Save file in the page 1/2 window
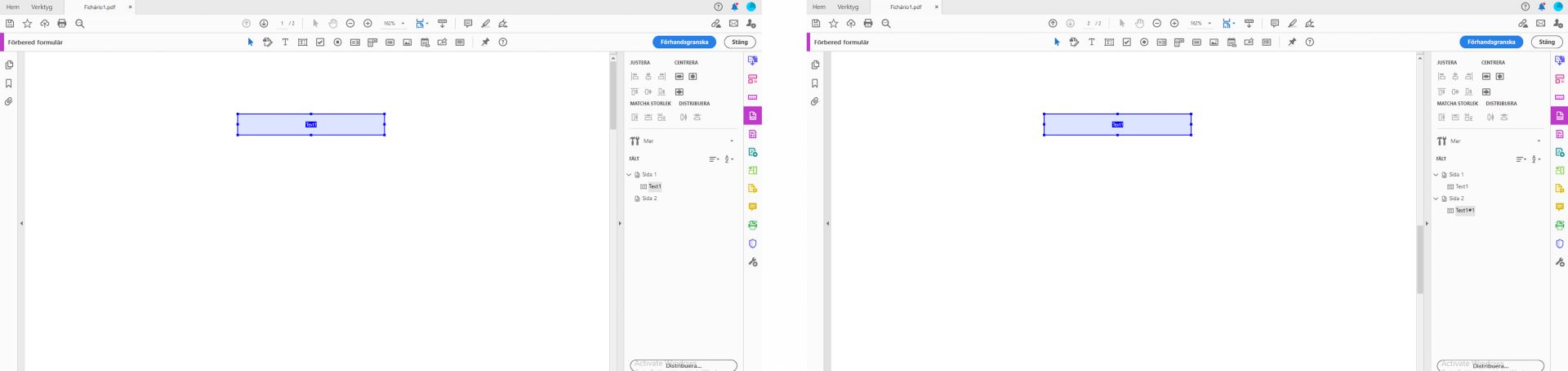This screenshot has height=371, width=1568. (10, 24)
